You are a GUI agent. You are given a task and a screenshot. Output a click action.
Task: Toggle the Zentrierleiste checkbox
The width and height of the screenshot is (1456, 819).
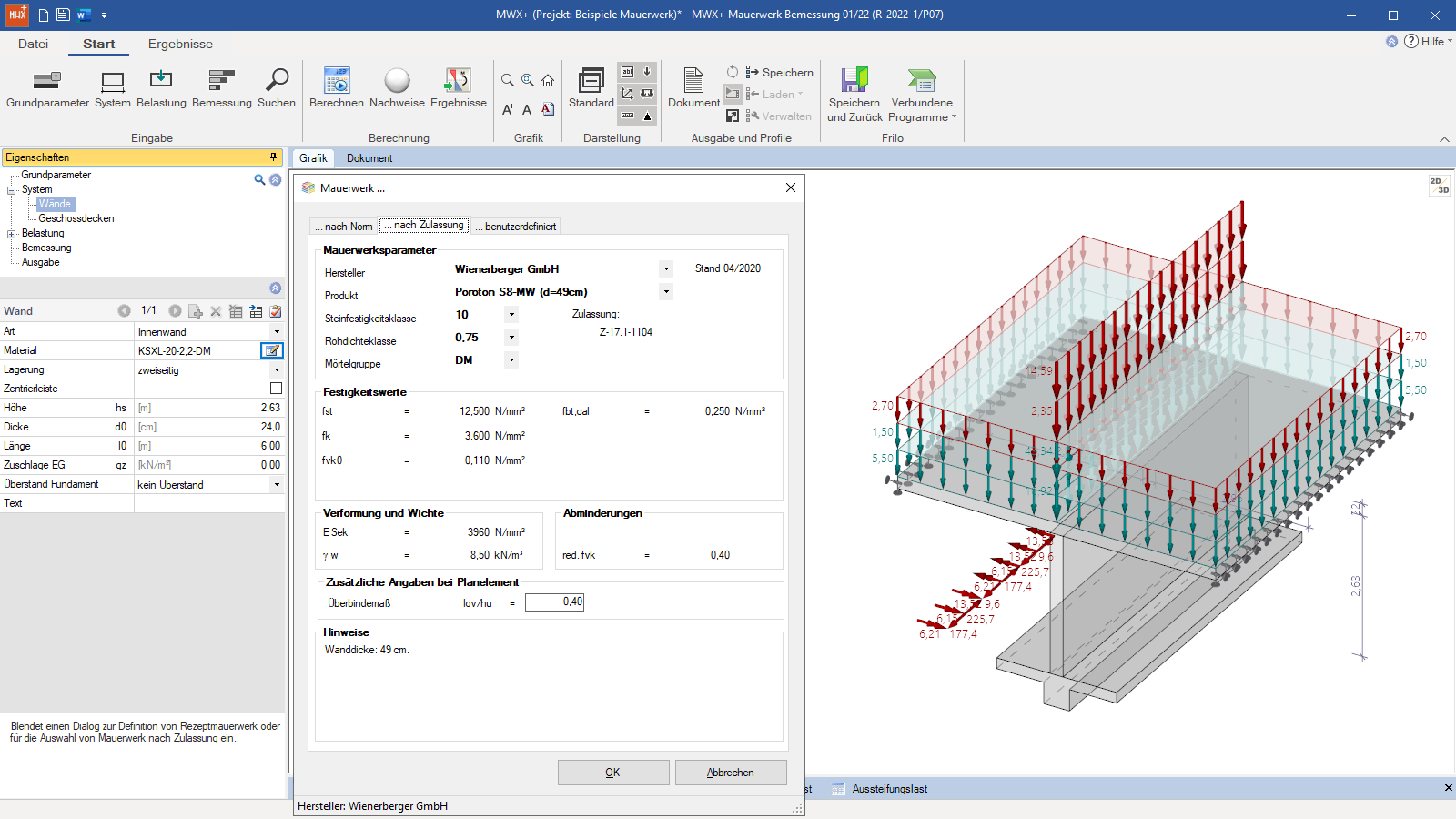tap(276, 389)
